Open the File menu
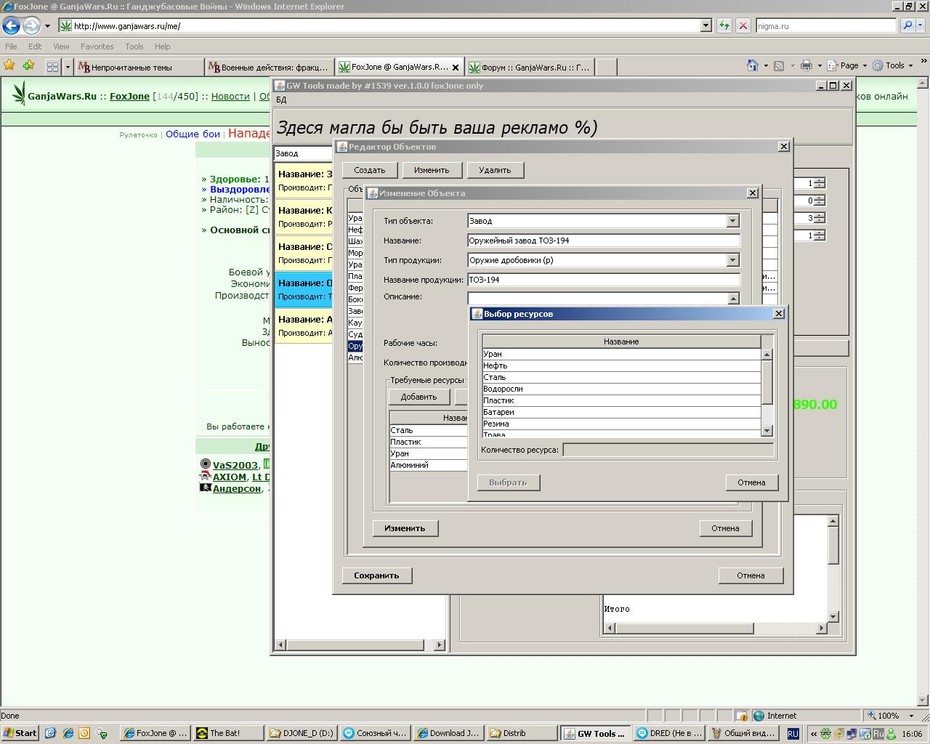 11,46
